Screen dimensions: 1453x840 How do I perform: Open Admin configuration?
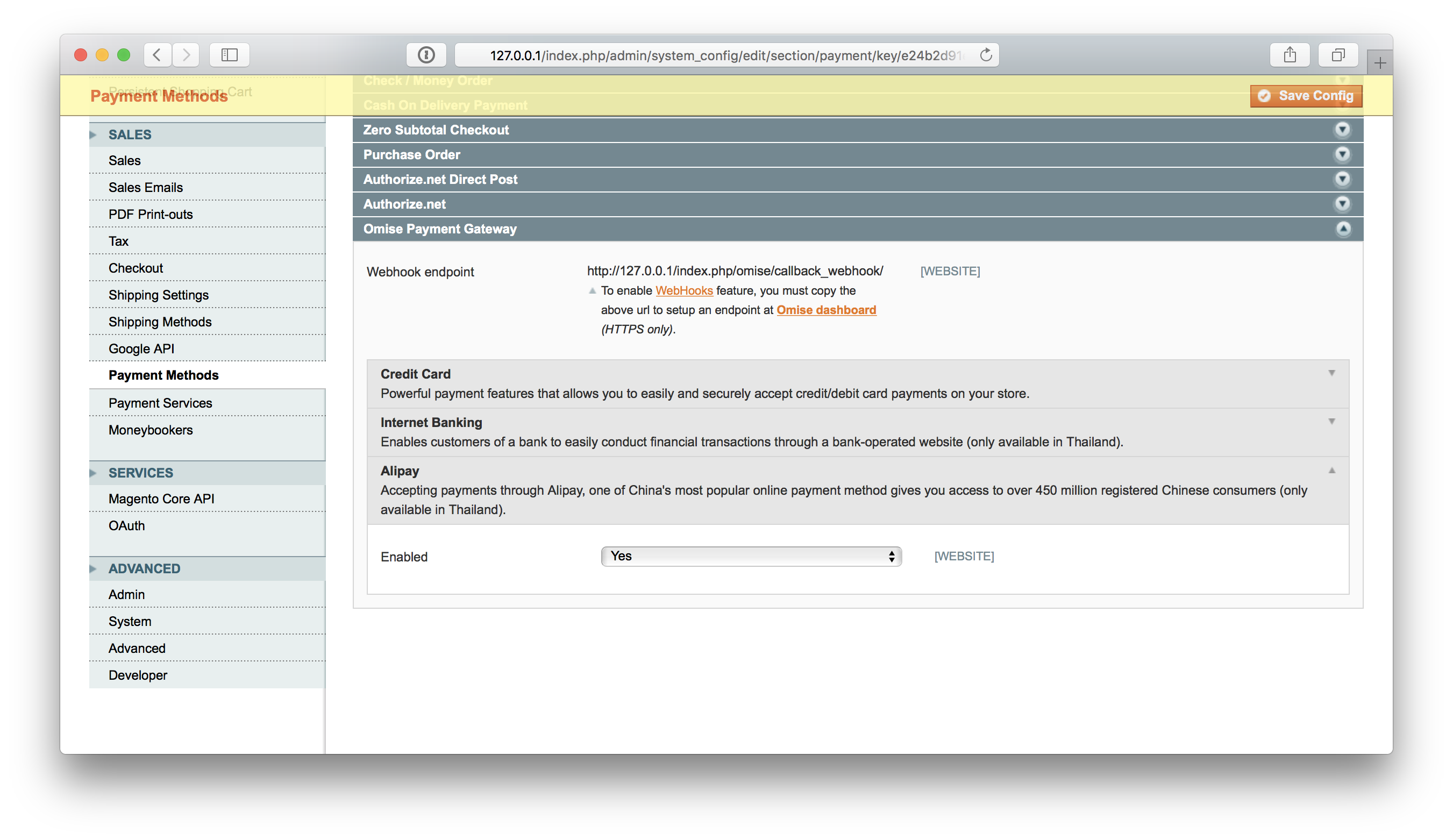coord(207,594)
